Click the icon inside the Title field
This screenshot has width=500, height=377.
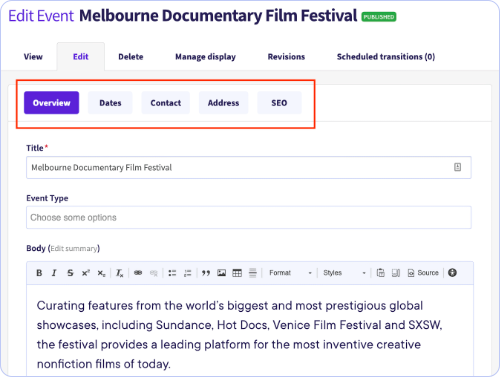click(457, 167)
